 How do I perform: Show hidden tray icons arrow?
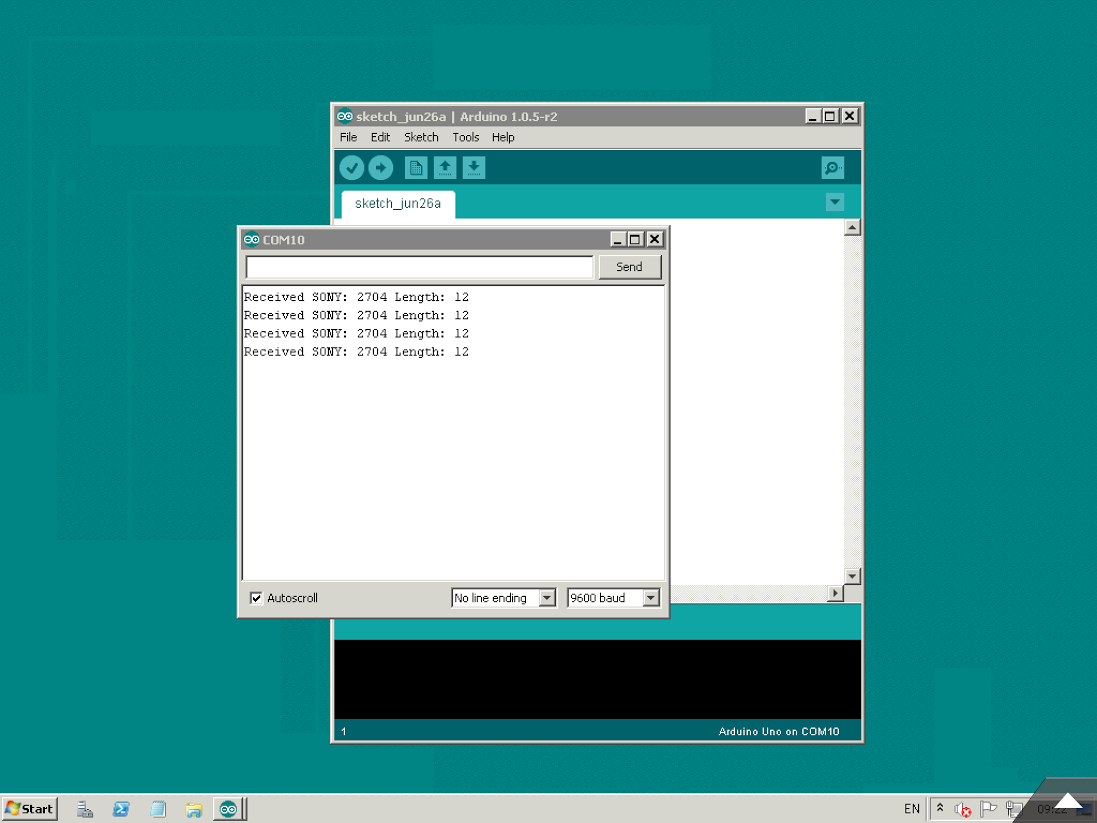pos(940,808)
